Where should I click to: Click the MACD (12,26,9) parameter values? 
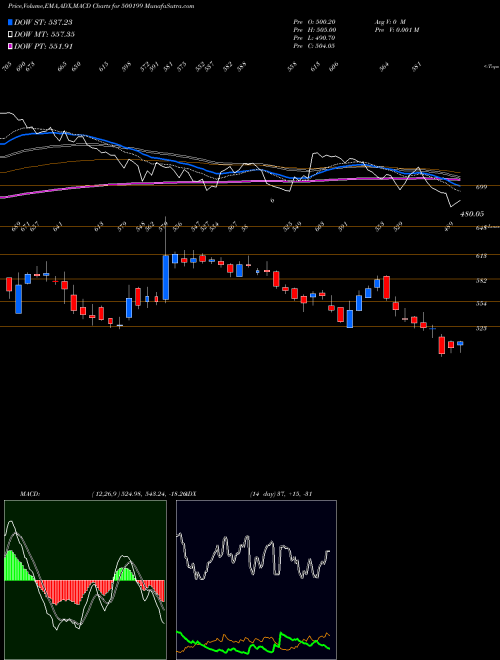pyautogui.click(x=138, y=494)
